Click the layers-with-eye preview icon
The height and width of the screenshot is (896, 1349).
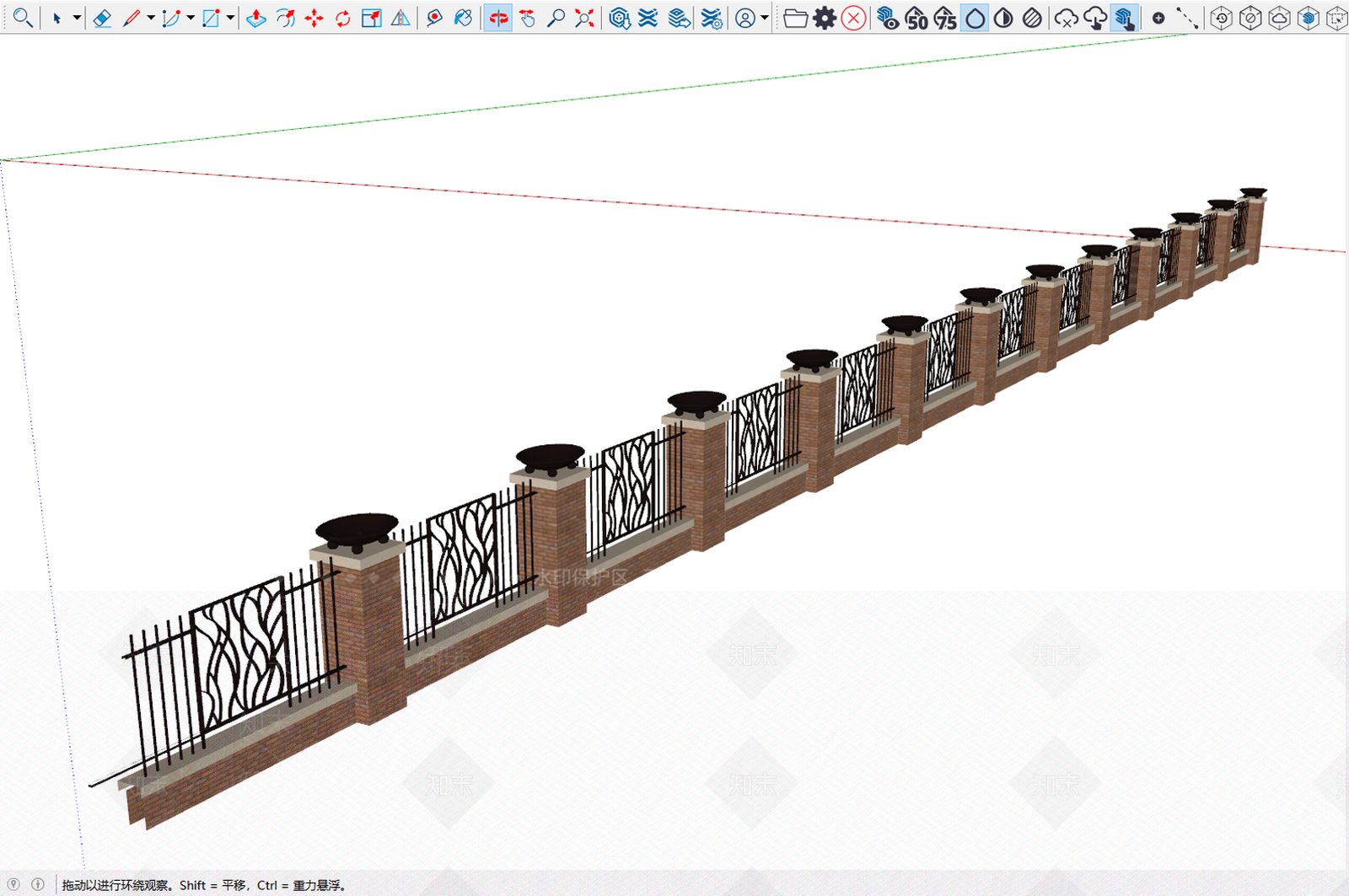887,18
